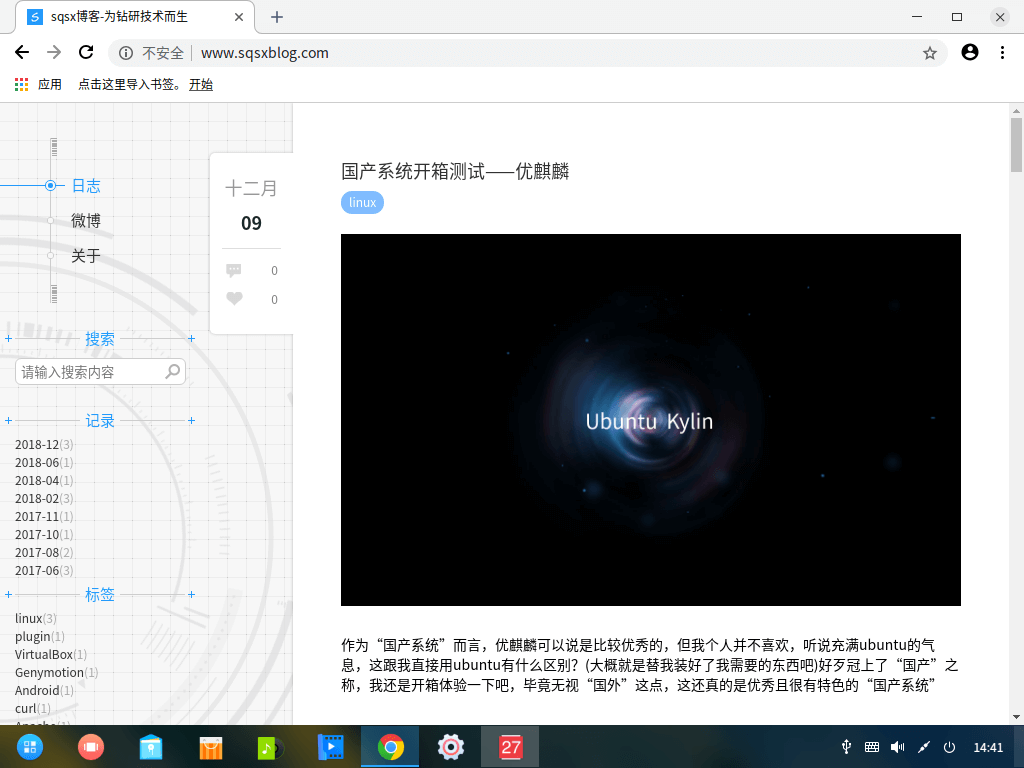1024x768 pixels.
Task: Open the orange app store taskbar icon
Action: coord(211,747)
